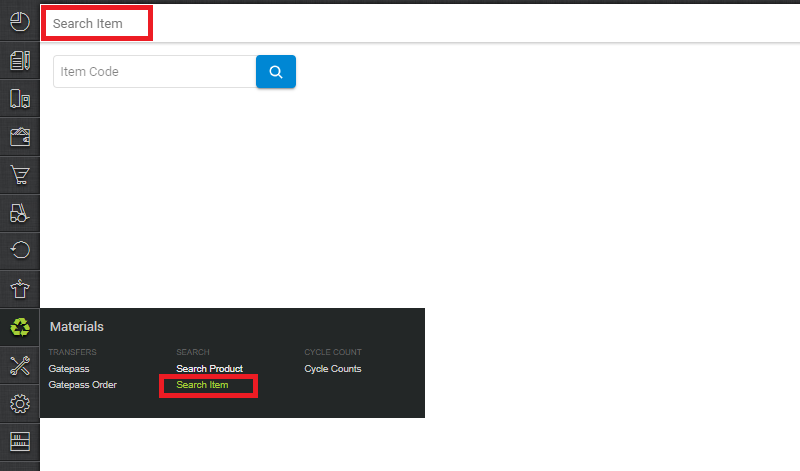The image size is (800, 471).
Task: Open the documents with pencil sidebar icon
Action: [x=20, y=60]
